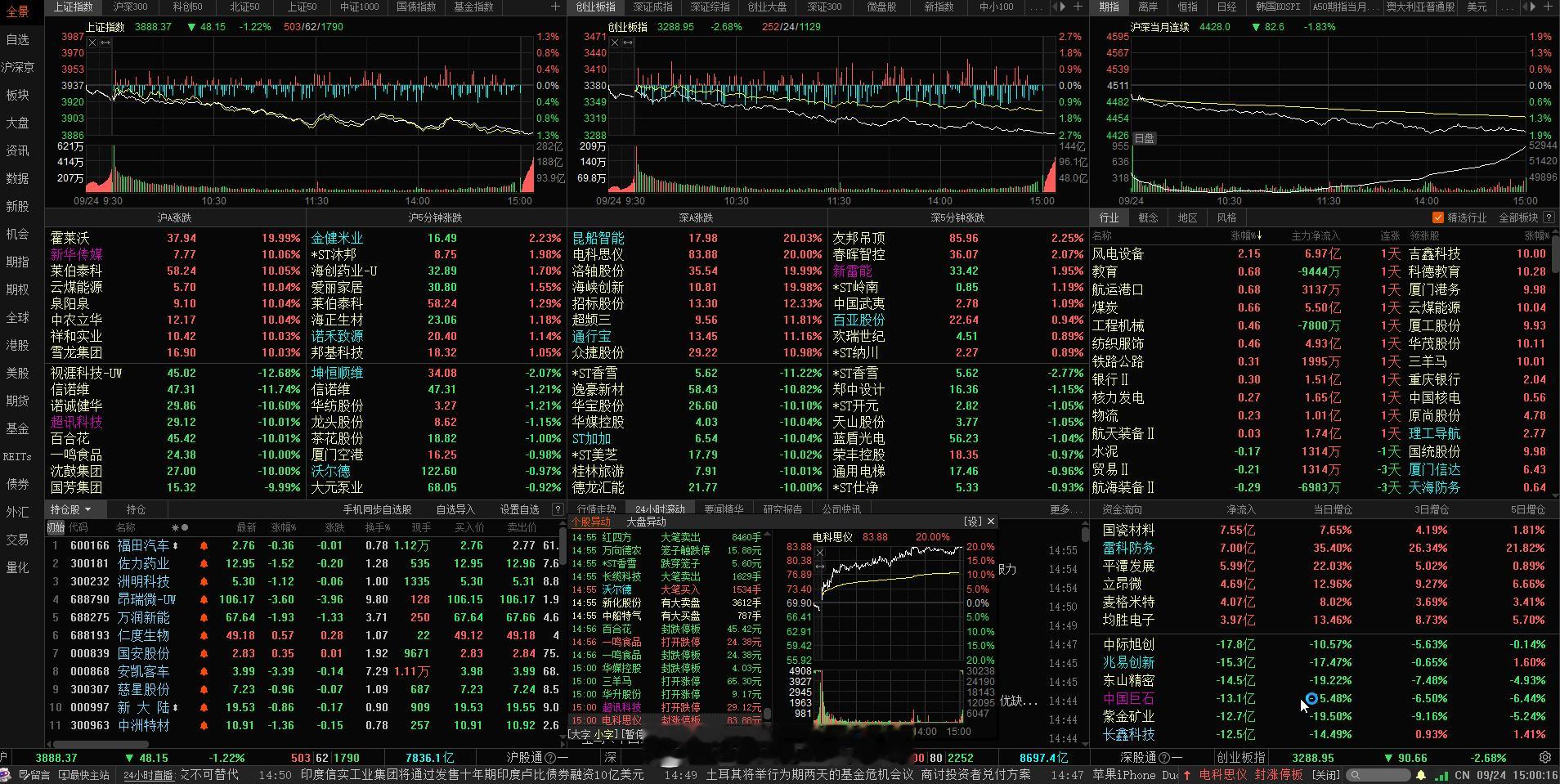Click the 电科思仪 封涨停板 alert text
This screenshot has width=1560, height=784.
tap(1251, 775)
